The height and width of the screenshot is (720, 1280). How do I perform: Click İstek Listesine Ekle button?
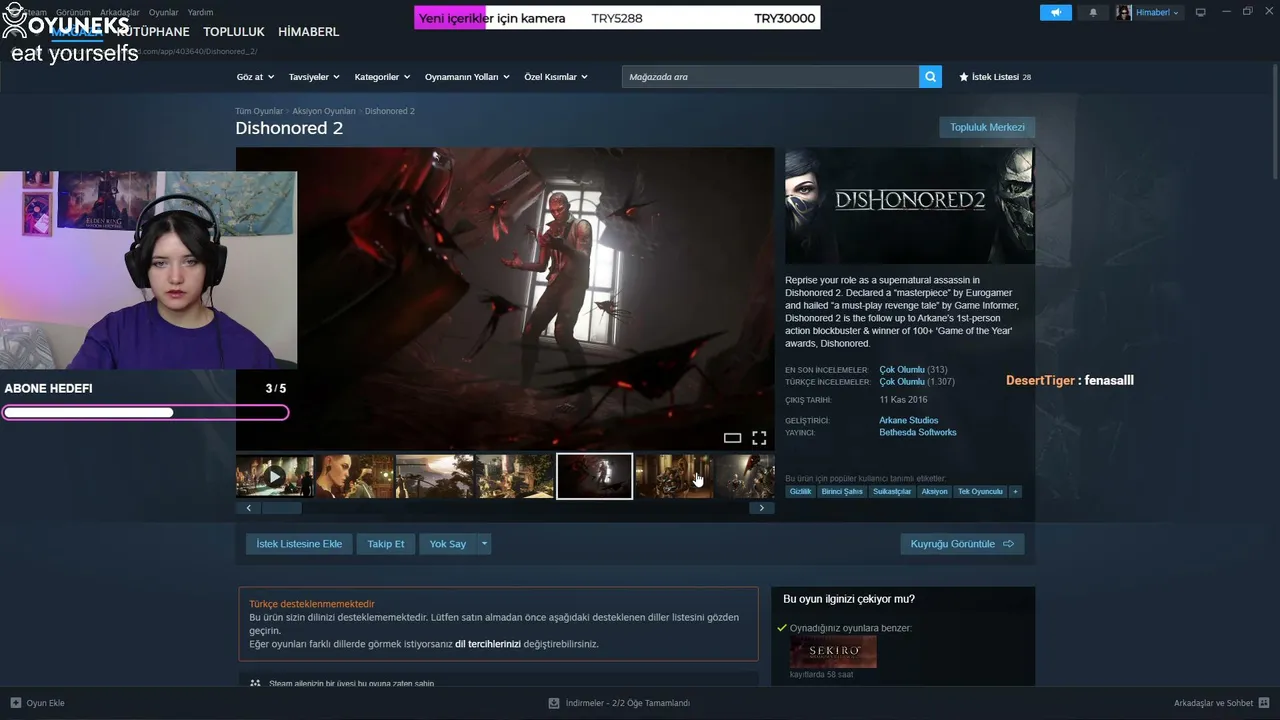(299, 544)
